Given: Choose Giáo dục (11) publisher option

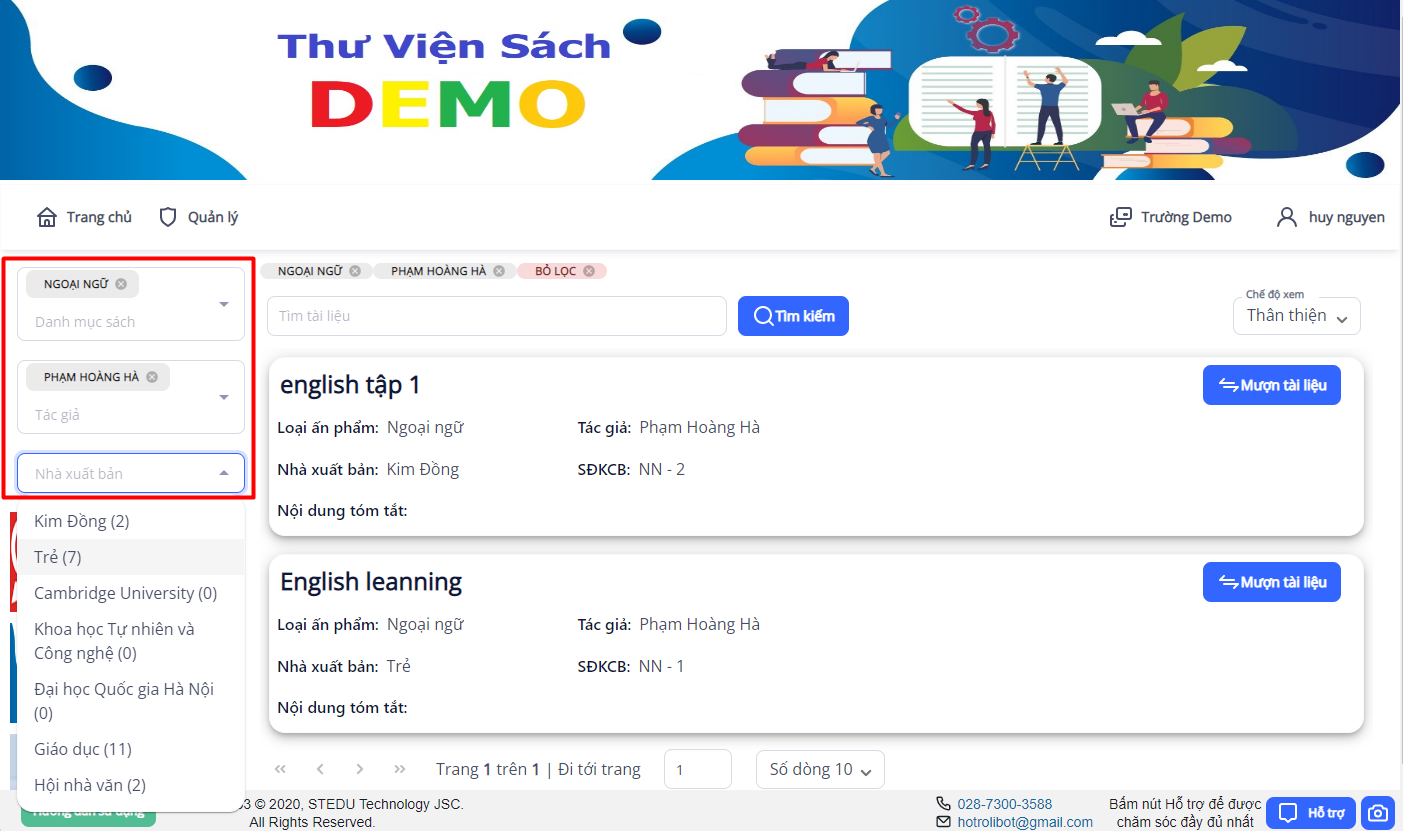Looking at the screenshot, I should (x=83, y=749).
